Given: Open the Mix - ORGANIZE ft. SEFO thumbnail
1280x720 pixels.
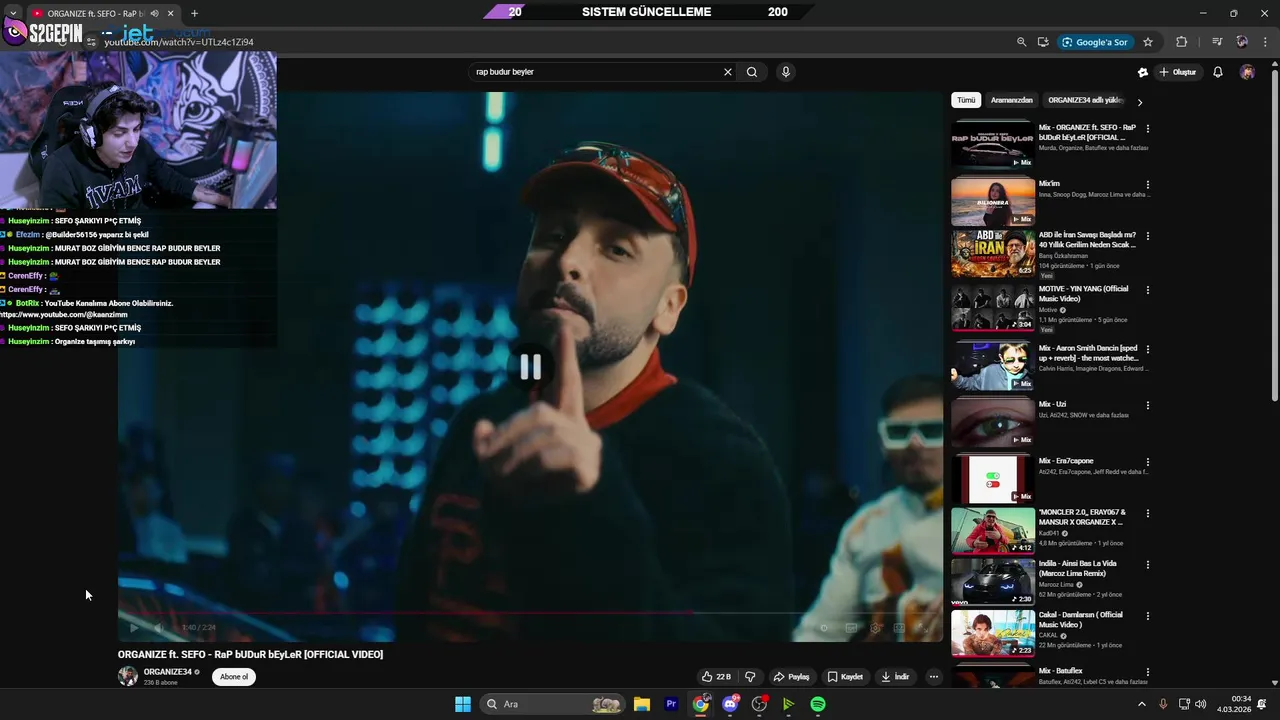Looking at the screenshot, I should pos(993,145).
